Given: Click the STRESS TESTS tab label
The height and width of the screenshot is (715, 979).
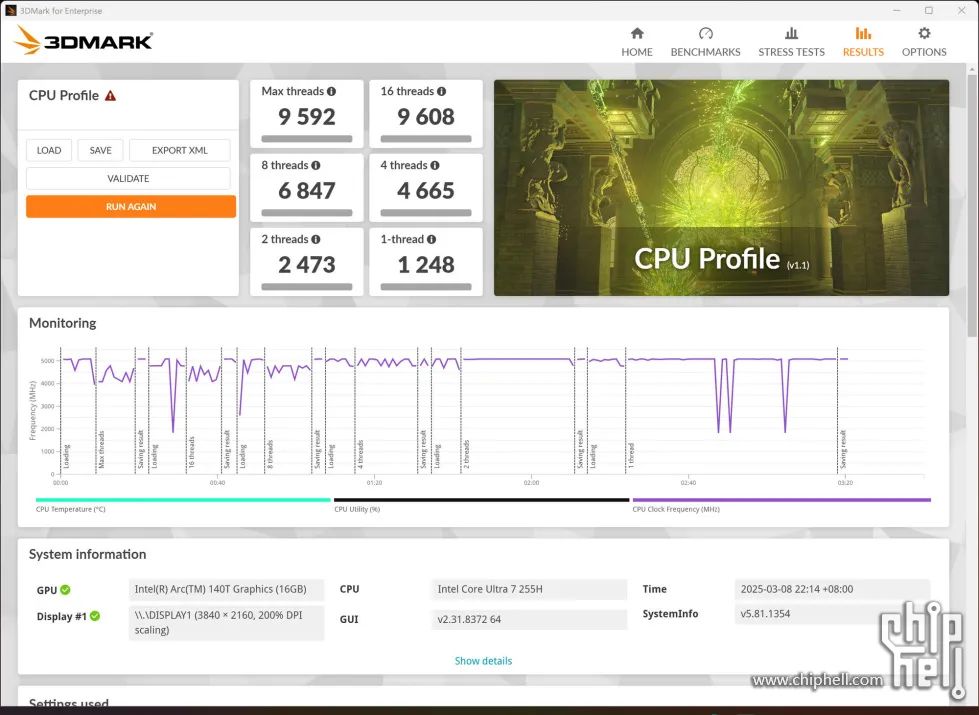Looking at the screenshot, I should tap(791, 52).
